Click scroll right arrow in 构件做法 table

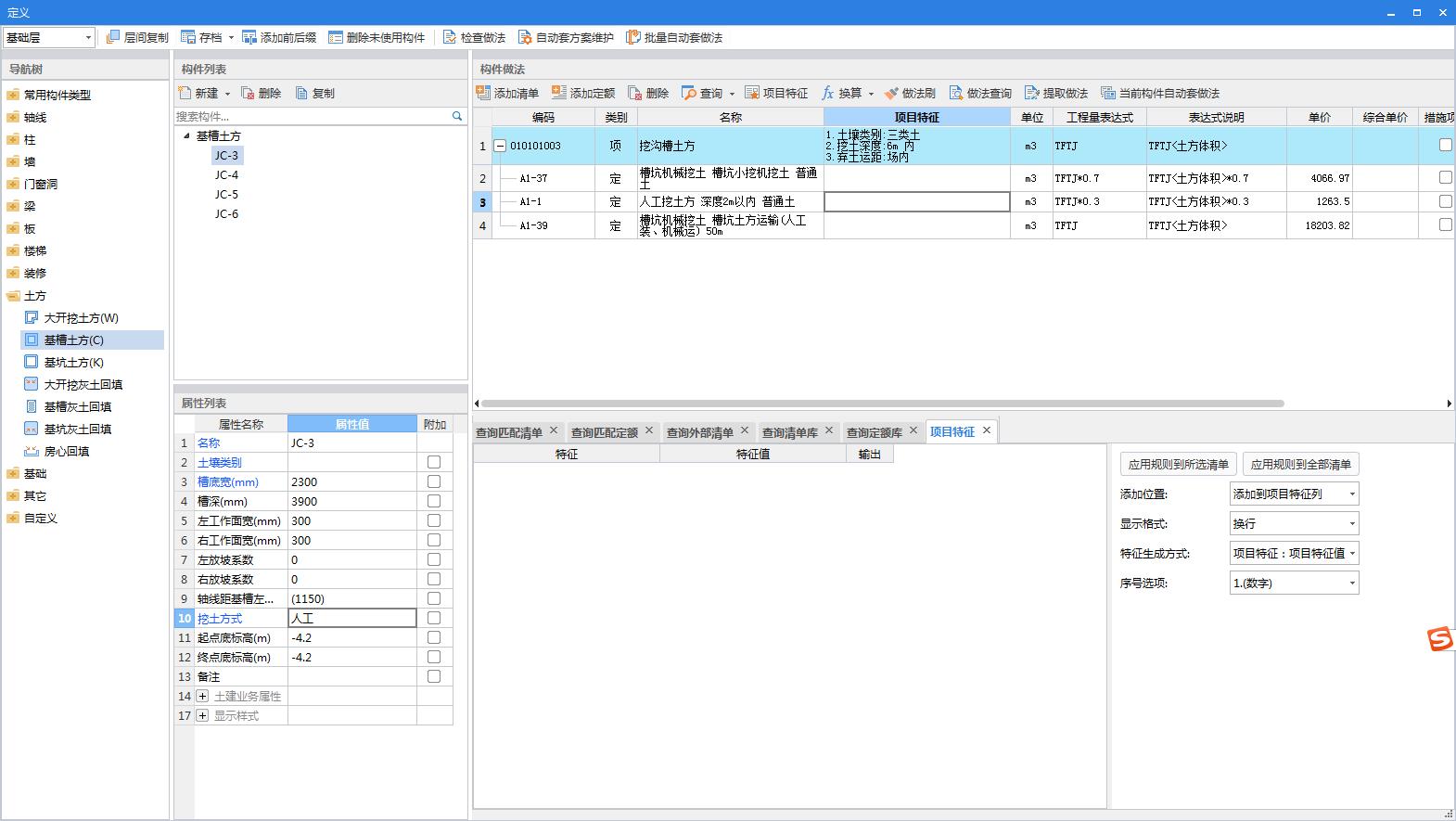coord(1450,404)
